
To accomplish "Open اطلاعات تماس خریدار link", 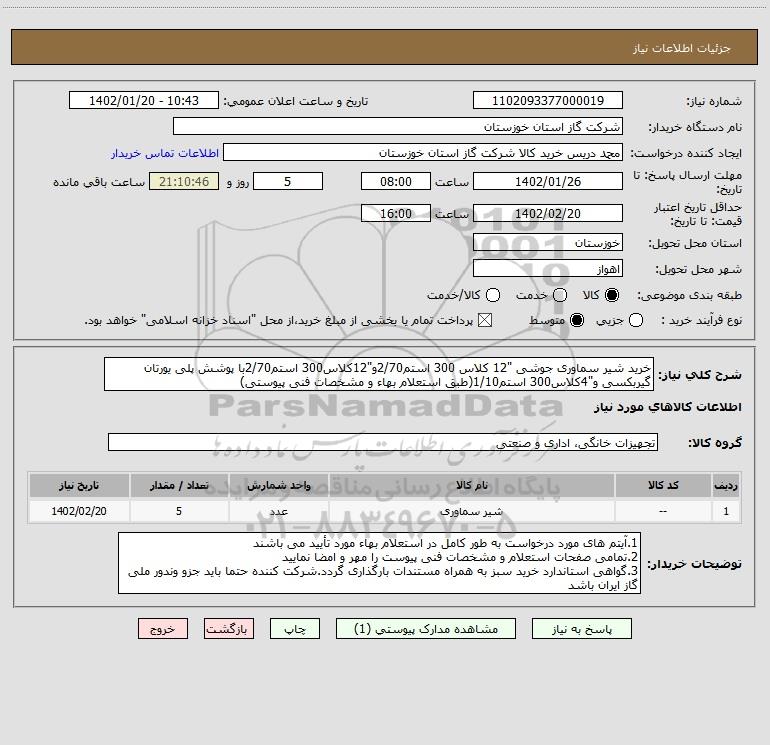I will (165, 153).
